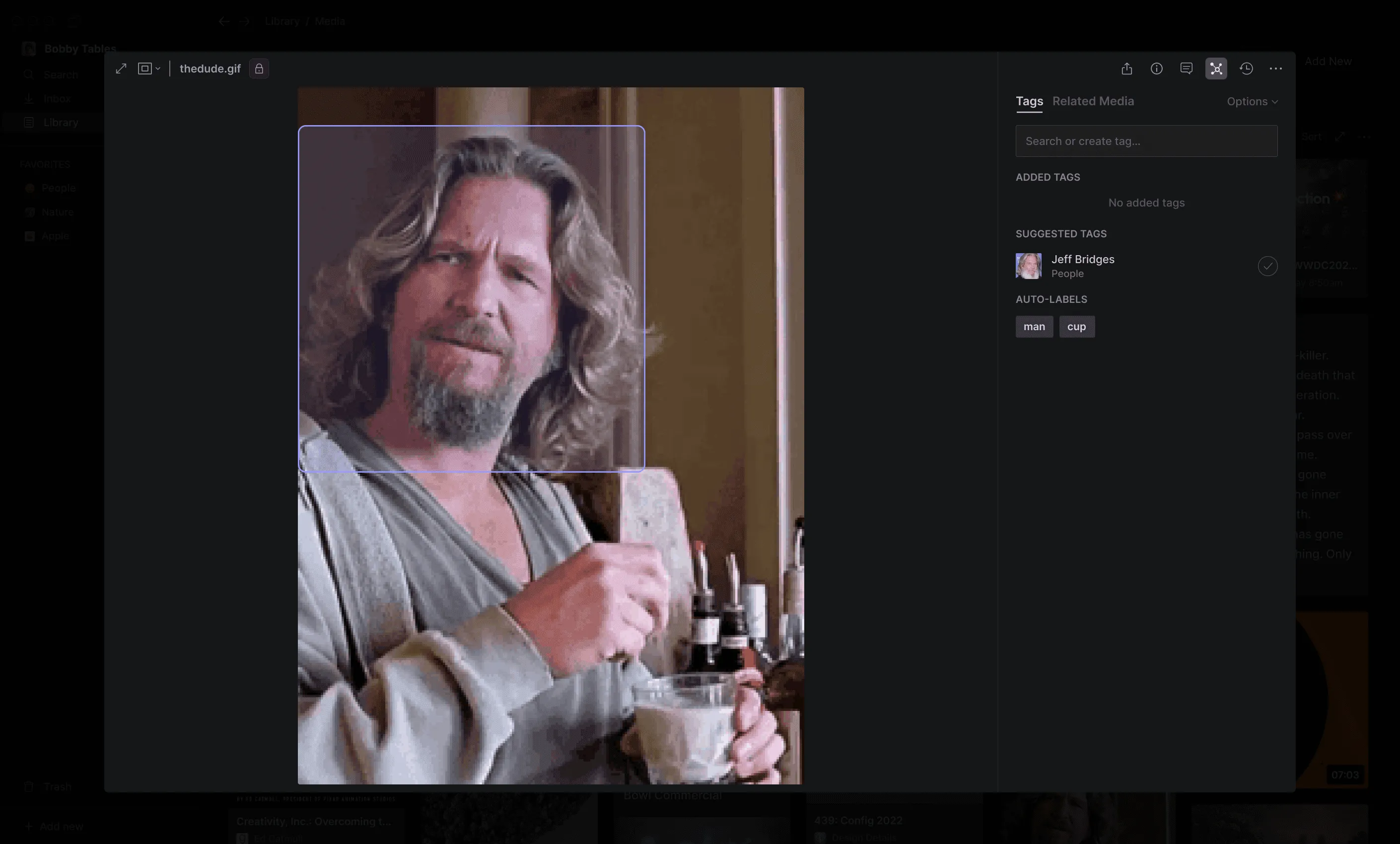Toggle the tags network icon panel
Image resolution: width=1400 pixels, height=844 pixels.
coord(1216,69)
